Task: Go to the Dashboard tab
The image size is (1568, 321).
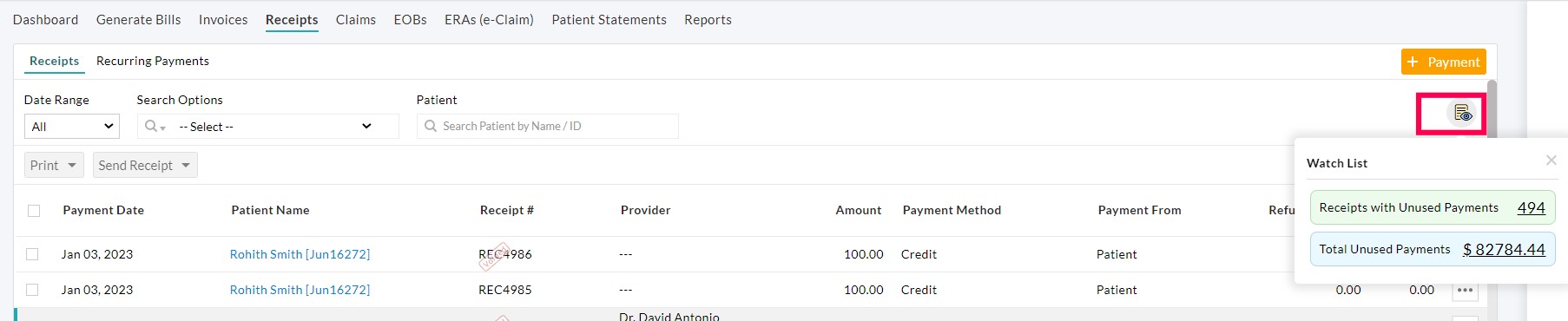Action: click(x=45, y=19)
